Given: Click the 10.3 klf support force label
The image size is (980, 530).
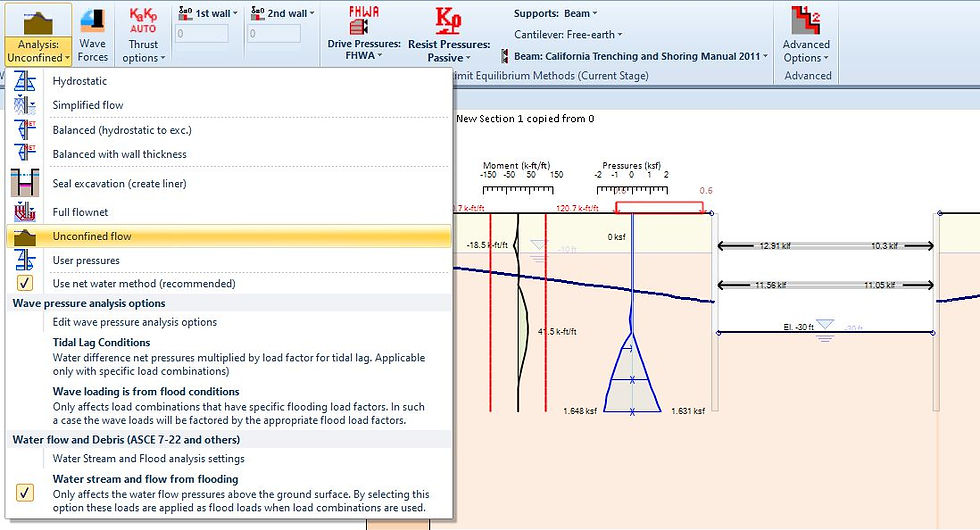Looking at the screenshot, I should tap(884, 246).
